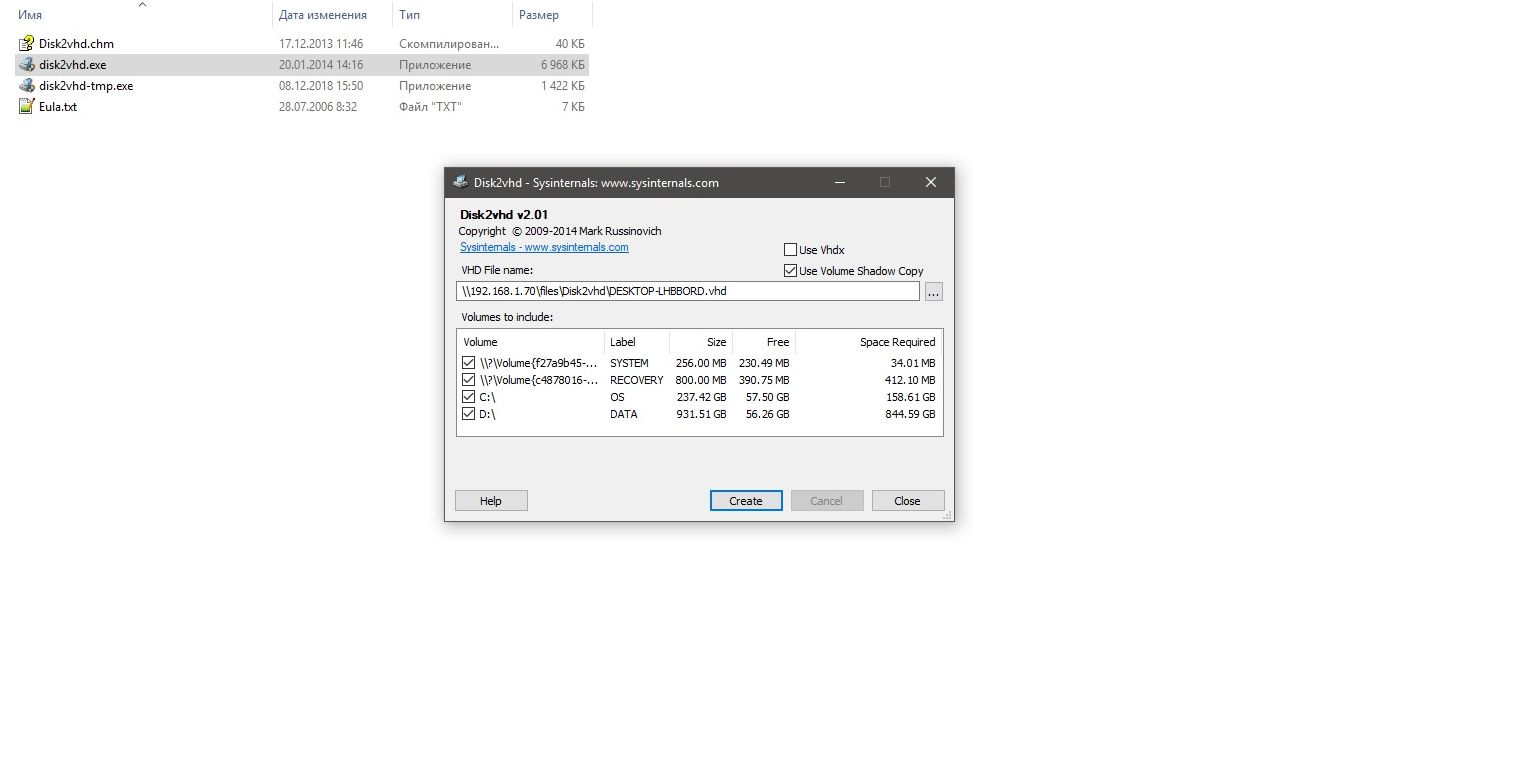This screenshot has height=782, width=1514.
Task: Uncheck the SYSTEM volume checkbox
Action: pyautogui.click(x=469, y=363)
